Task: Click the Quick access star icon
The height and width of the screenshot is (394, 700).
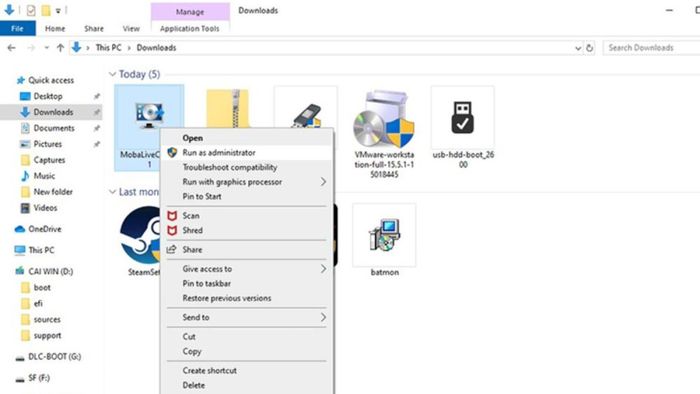Action: click(20, 80)
